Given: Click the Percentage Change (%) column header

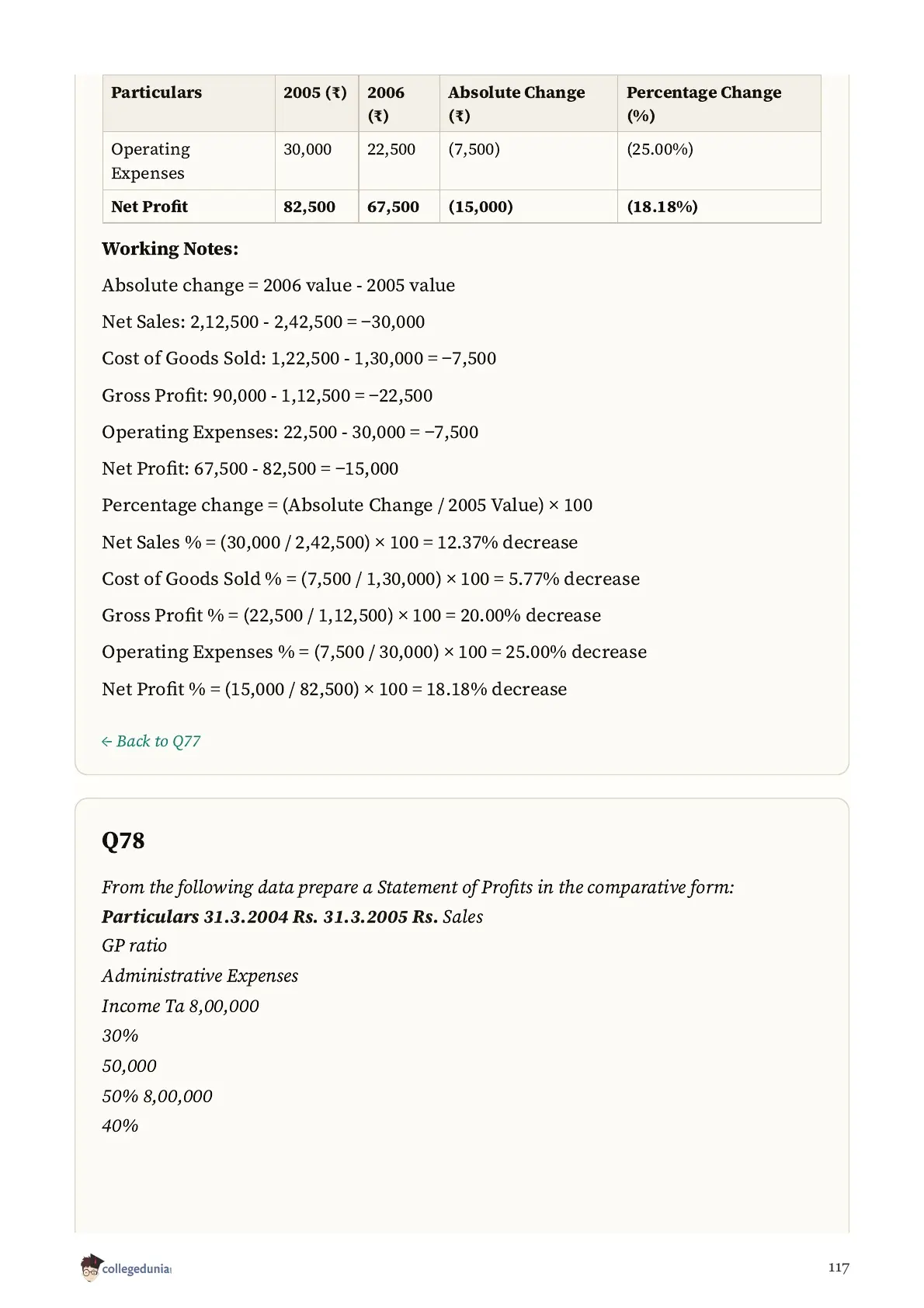Looking at the screenshot, I should click(703, 103).
